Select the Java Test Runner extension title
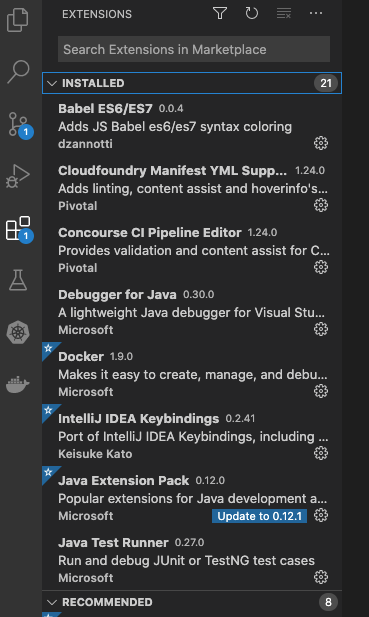This screenshot has width=369, height=617. point(113,543)
